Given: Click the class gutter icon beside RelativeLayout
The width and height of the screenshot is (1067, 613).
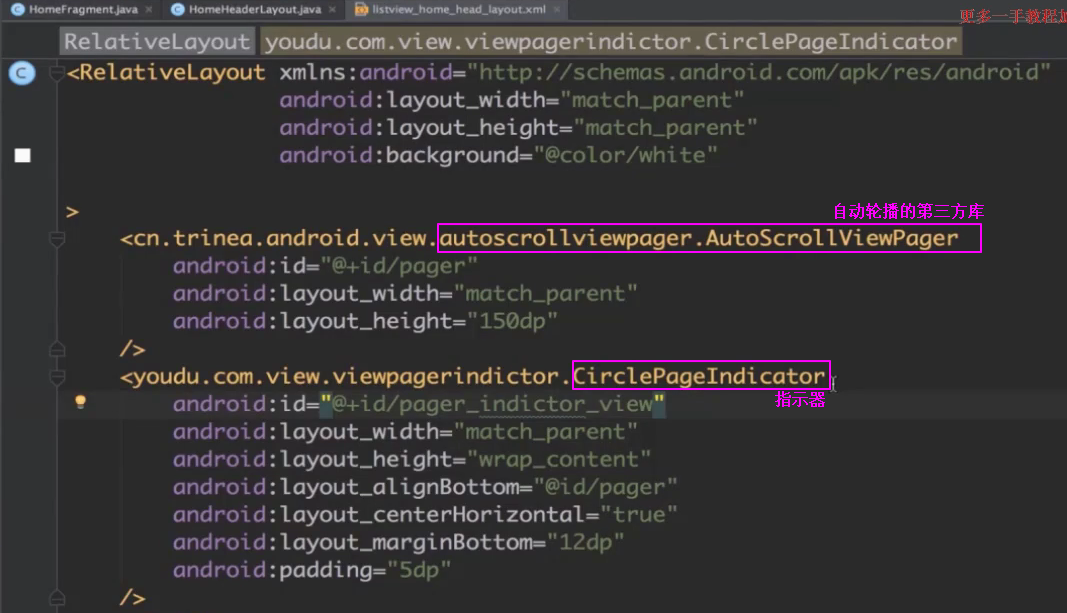Looking at the screenshot, I should click(x=22, y=73).
